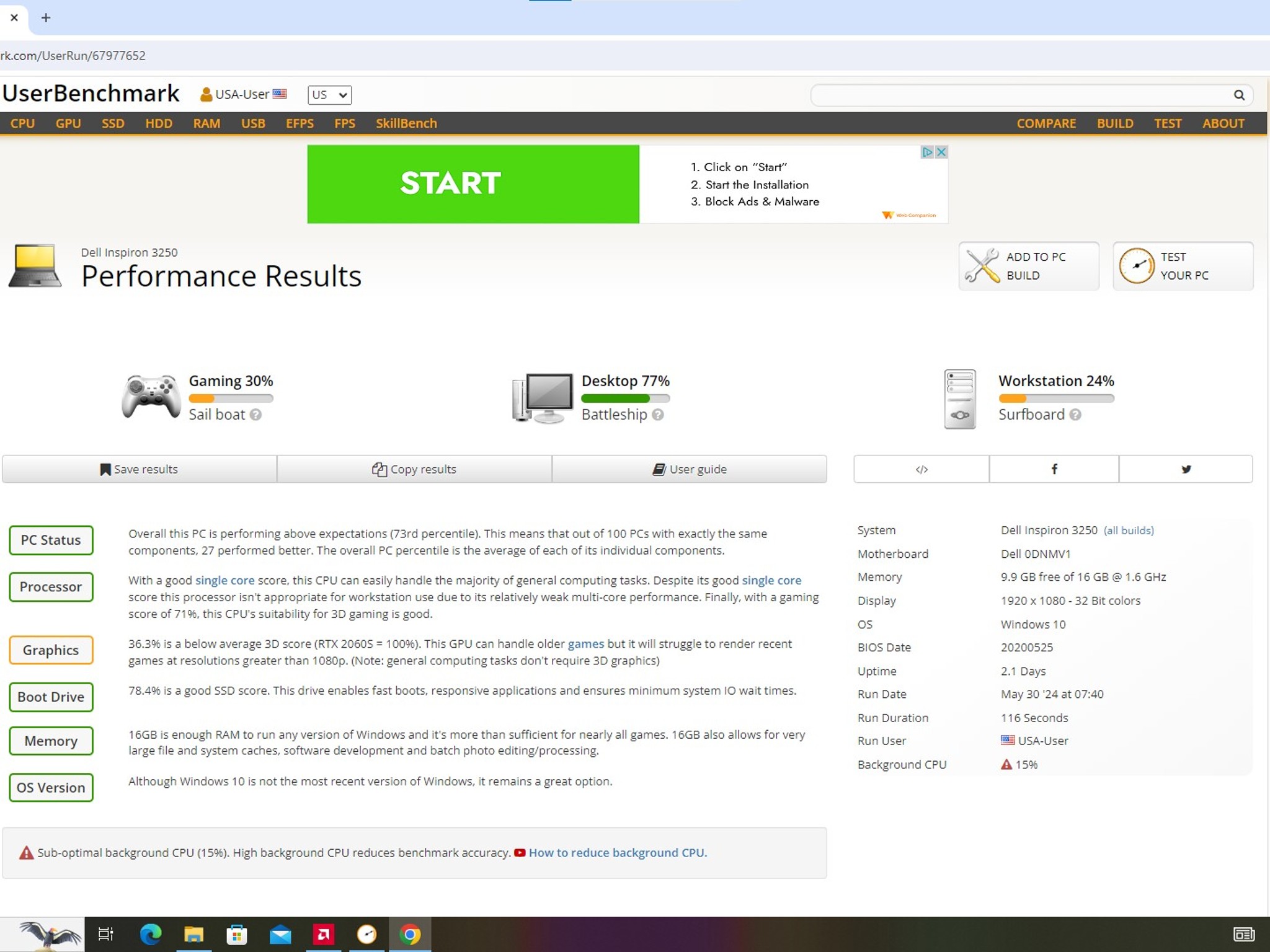Open File Explorer from taskbar
Screen dimensions: 1270x952
193,934
